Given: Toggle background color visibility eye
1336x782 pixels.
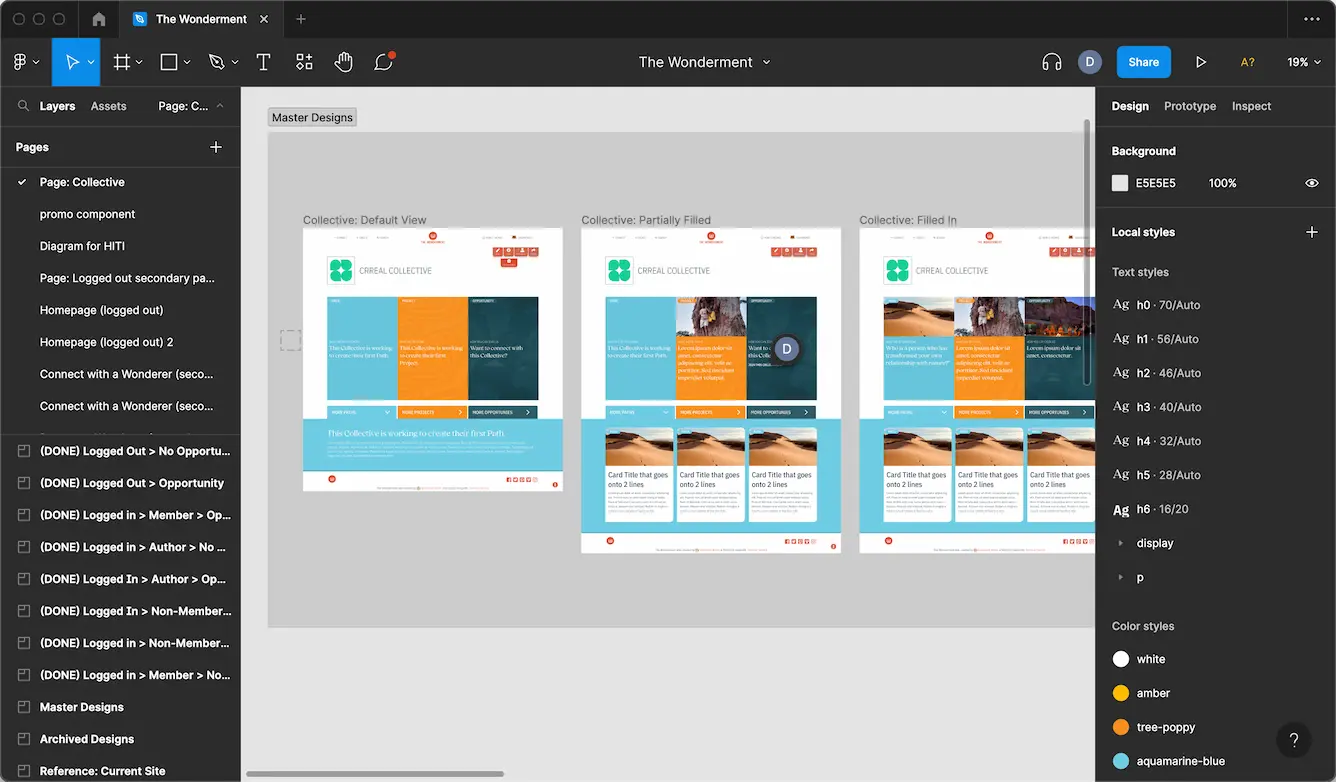Looking at the screenshot, I should pos(1312,183).
